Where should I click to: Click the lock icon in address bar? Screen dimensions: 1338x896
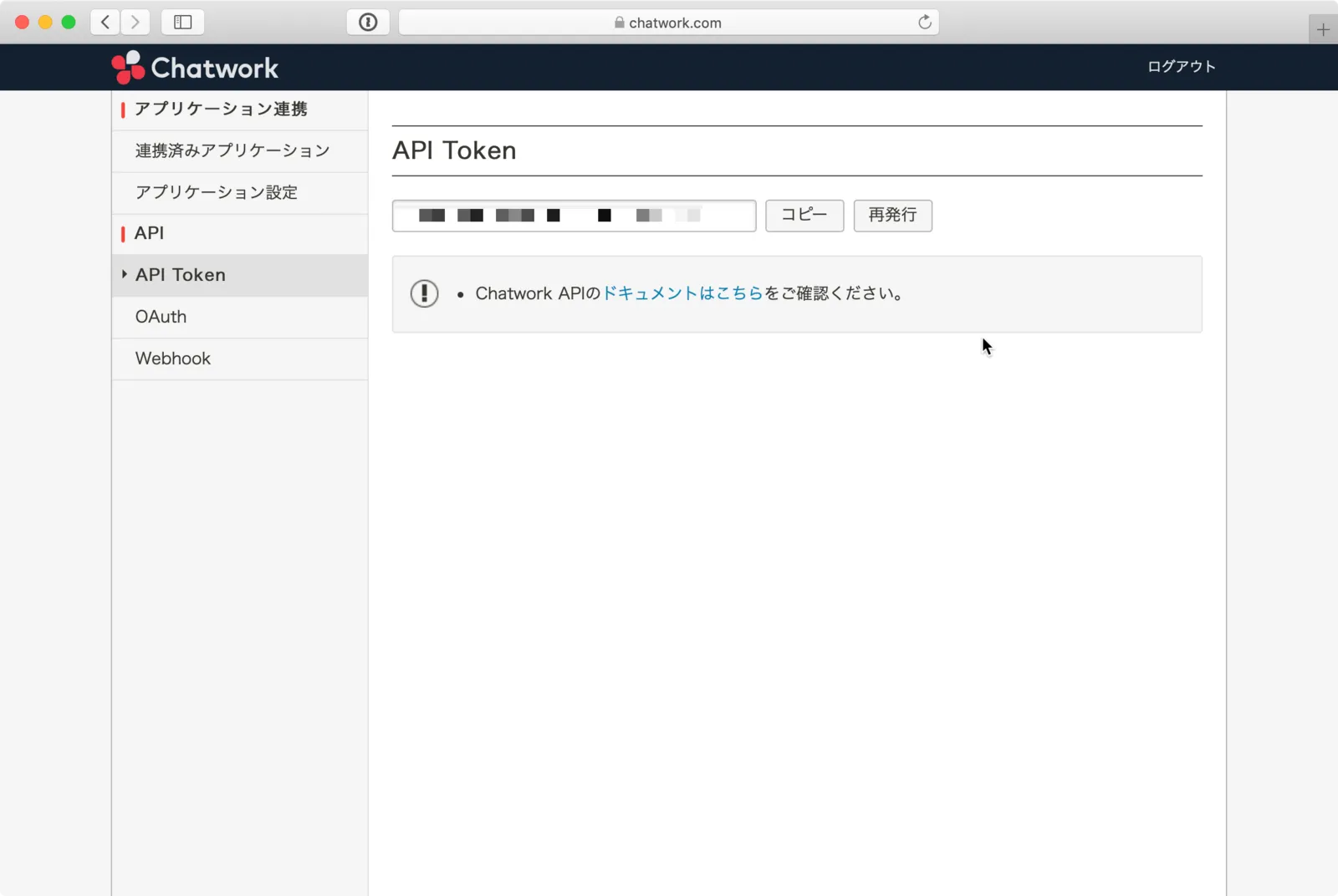pos(620,23)
